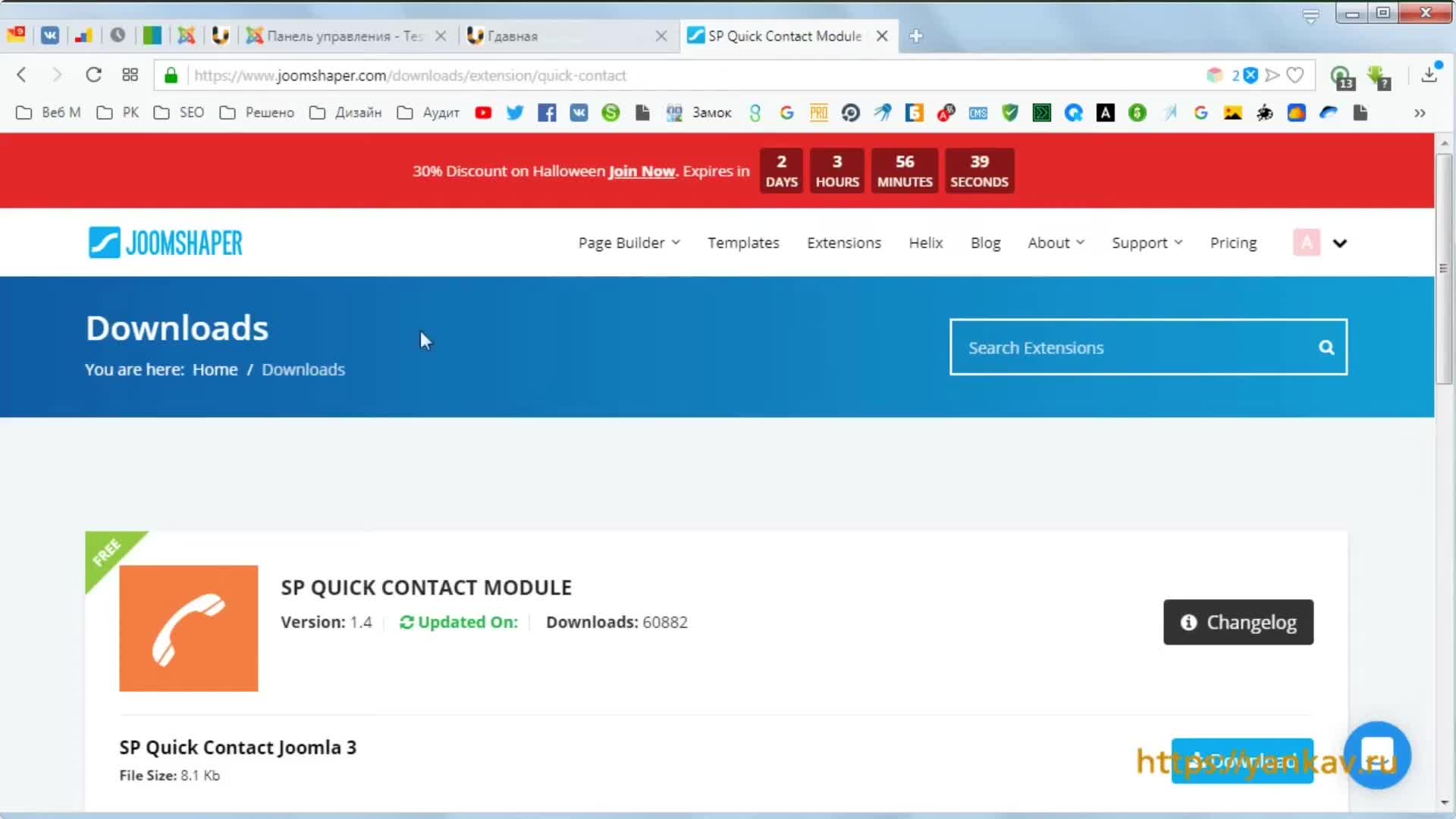
Task: Open the PRO bookmark icon
Action: 819,113
